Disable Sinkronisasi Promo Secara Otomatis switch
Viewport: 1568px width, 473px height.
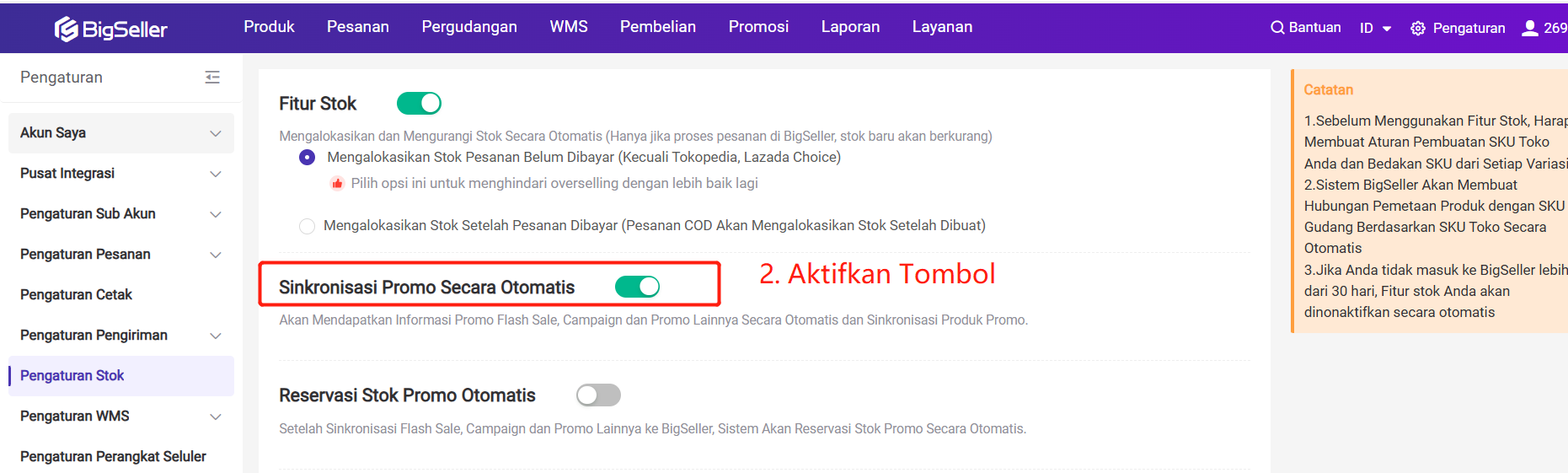637,288
